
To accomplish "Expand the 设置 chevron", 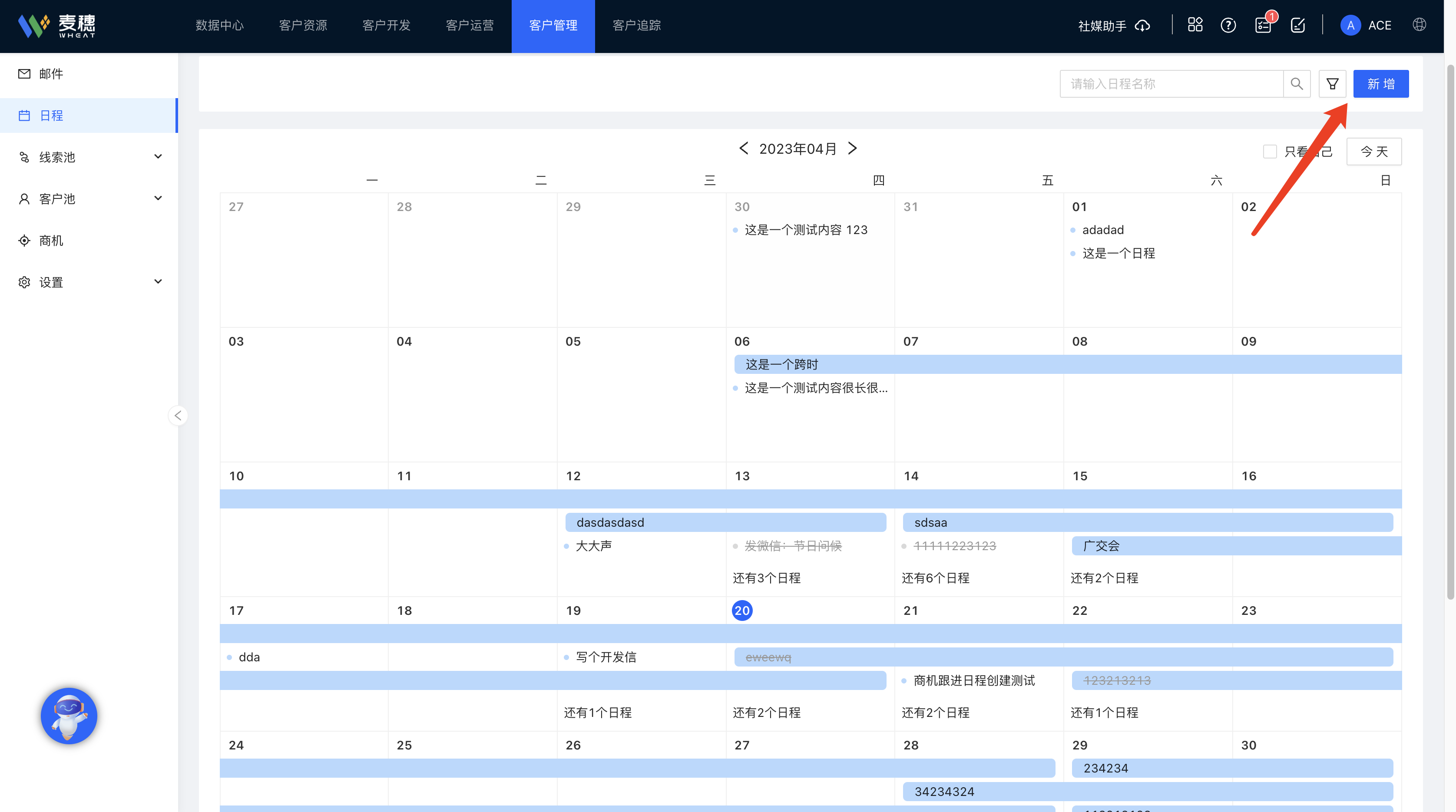I will [158, 281].
